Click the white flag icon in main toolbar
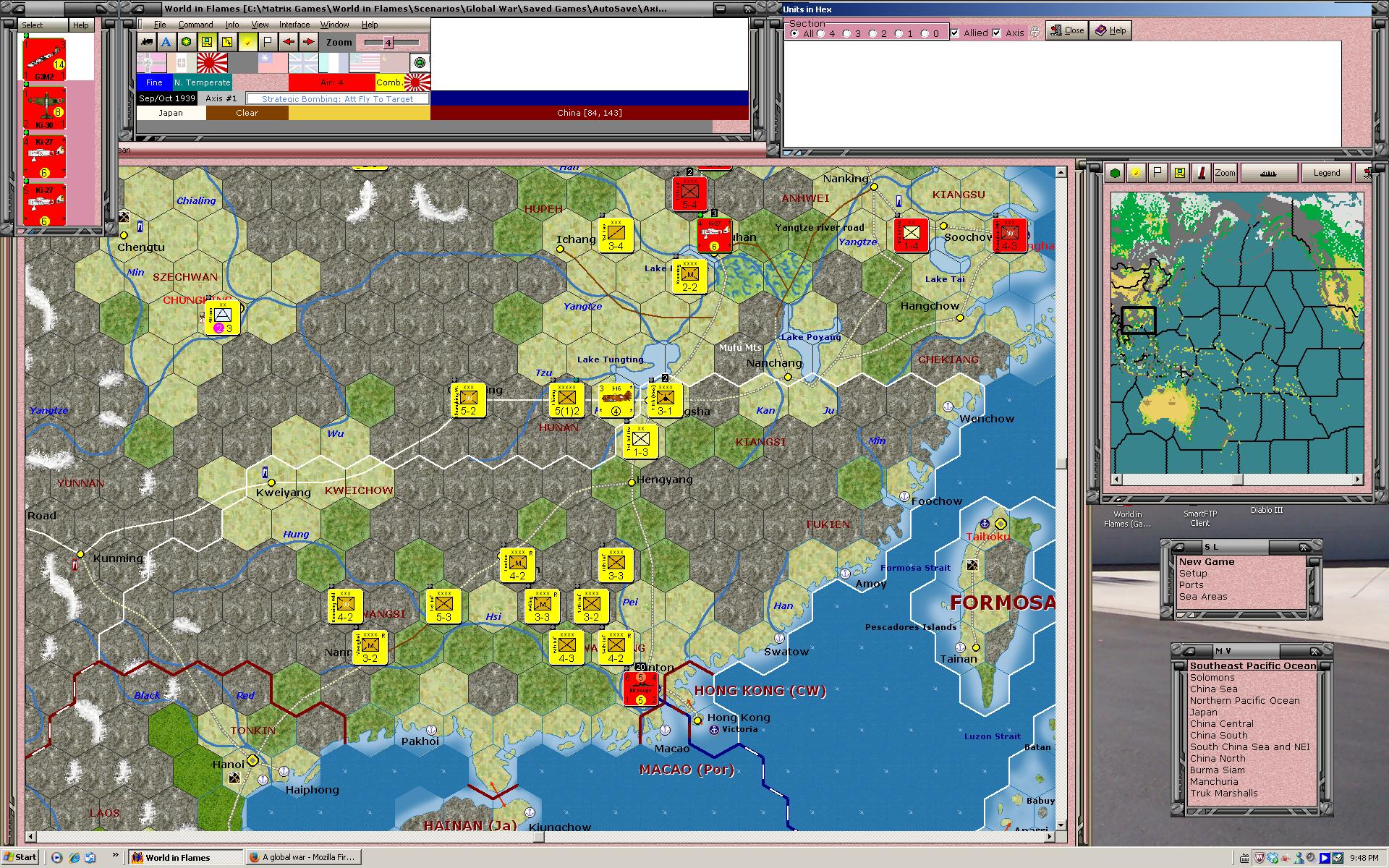The image size is (1389, 868). pos(268,42)
